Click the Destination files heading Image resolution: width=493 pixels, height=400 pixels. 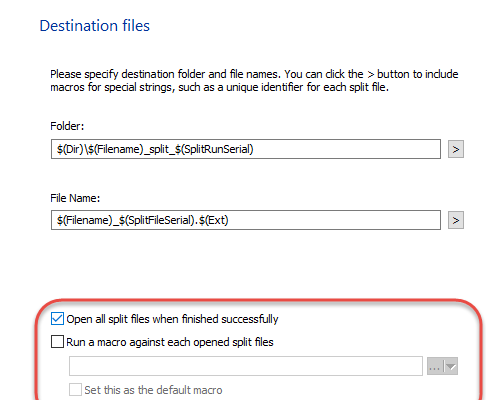click(95, 26)
